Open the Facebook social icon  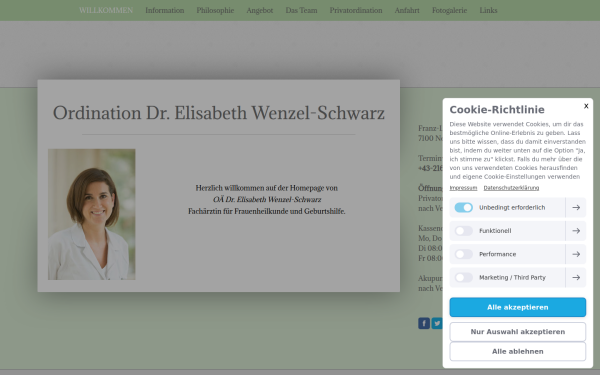[x=424, y=323]
